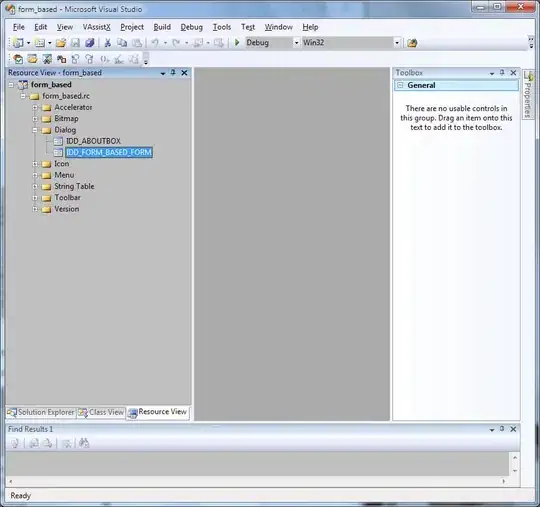Viewport: 540px width, 507px height.
Task: Toggle auto-hide pin on Resource View panel
Action: point(173,73)
